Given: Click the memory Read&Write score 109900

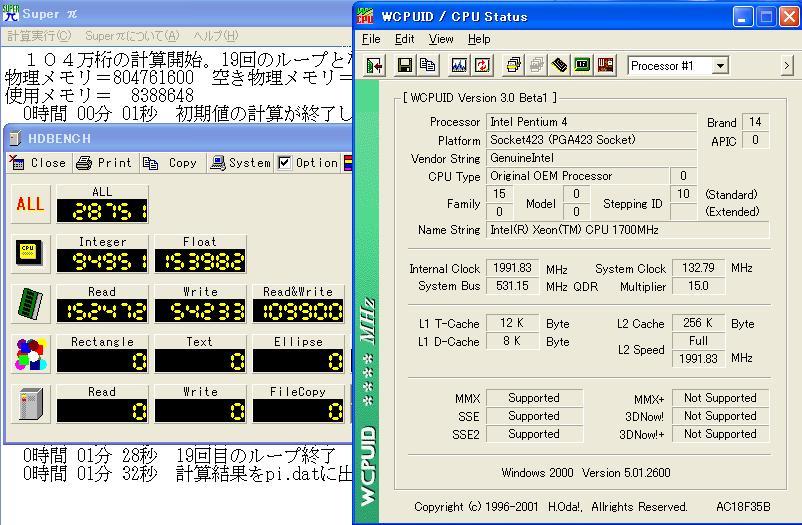Looking at the screenshot, I should [298, 311].
